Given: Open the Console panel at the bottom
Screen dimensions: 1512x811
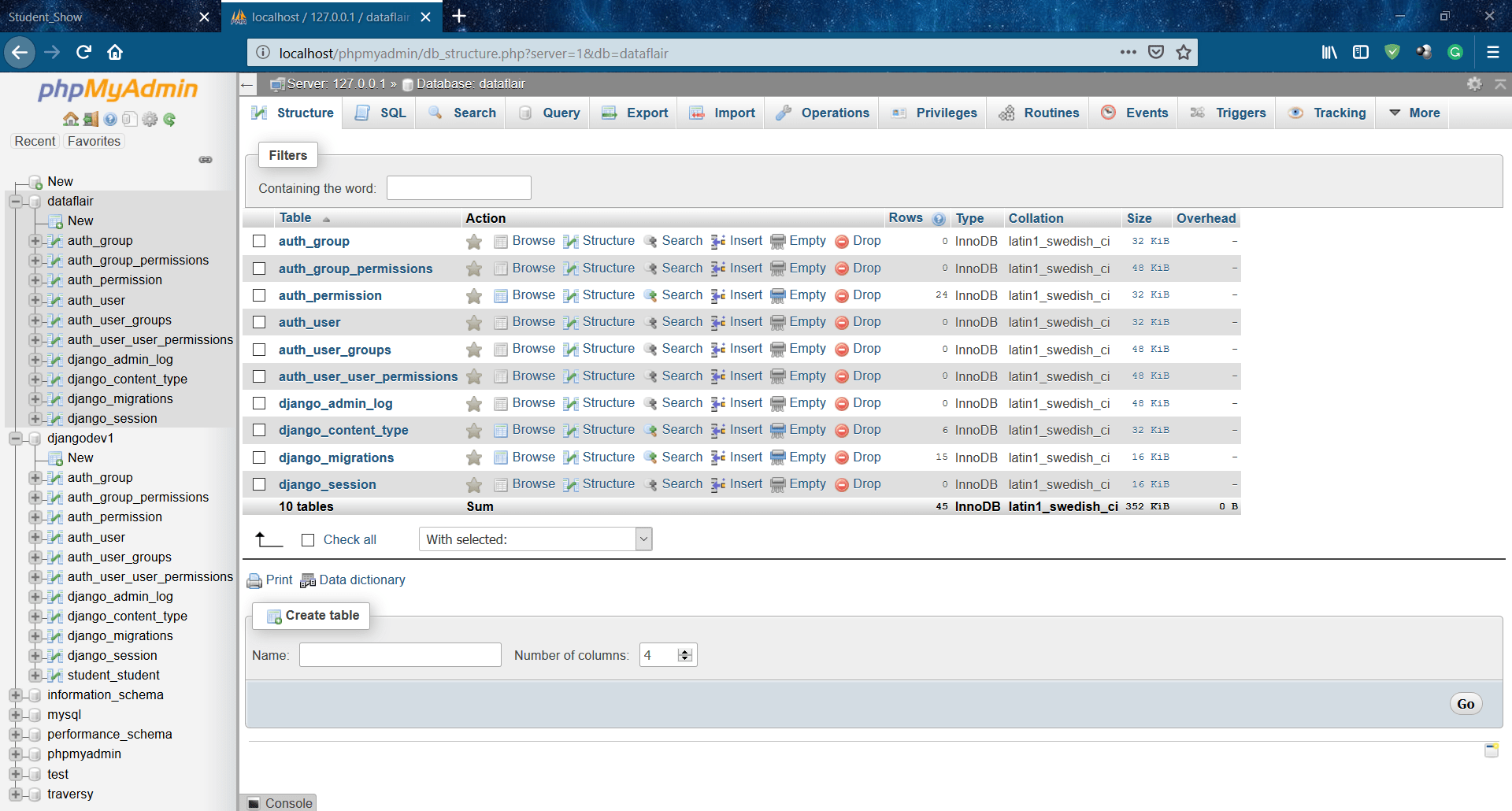Looking at the screenshot, I should coord(279,803).
